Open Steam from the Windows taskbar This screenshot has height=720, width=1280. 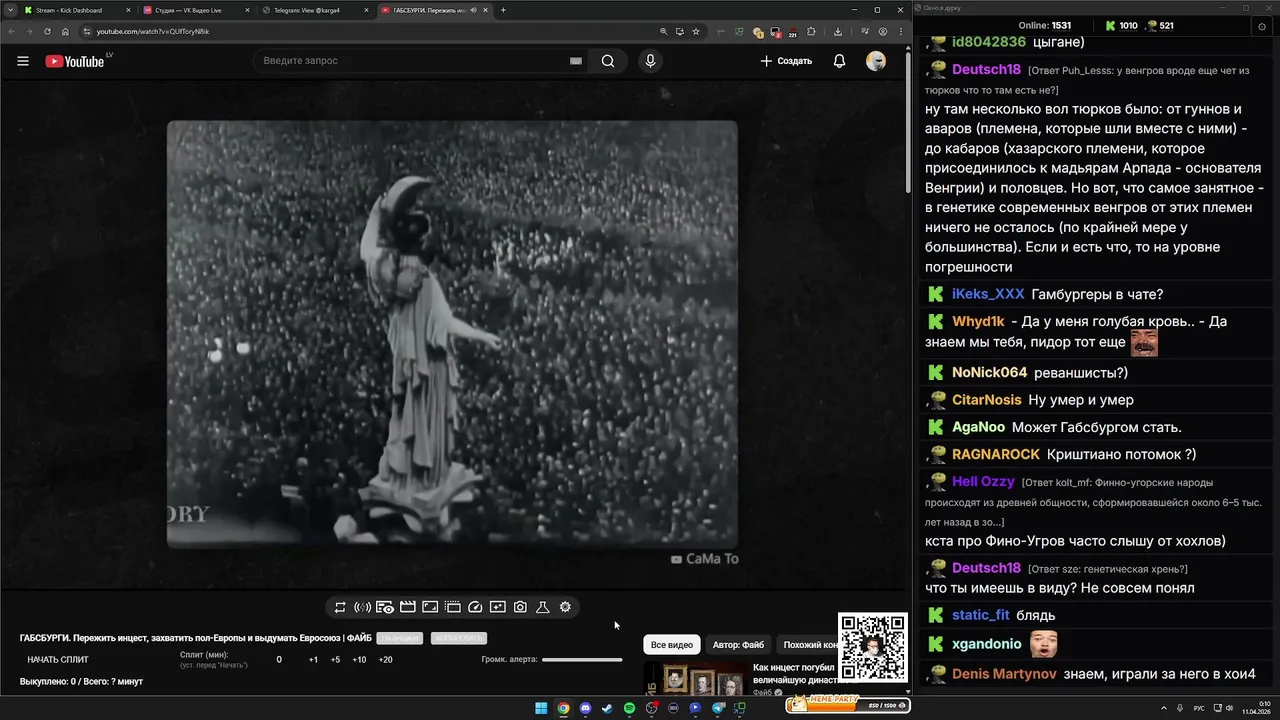(607, 708)
